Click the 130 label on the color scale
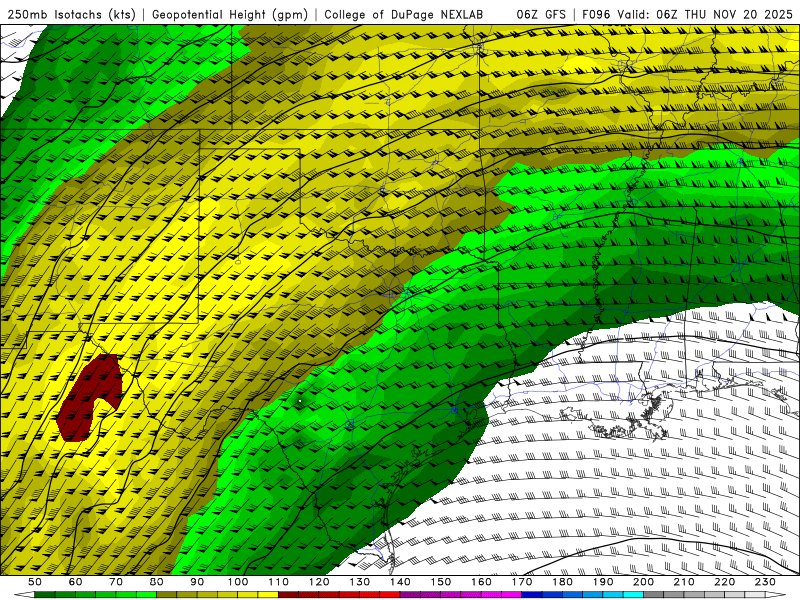The height and width of the screenshot is (600, 800). pos(360,582)
